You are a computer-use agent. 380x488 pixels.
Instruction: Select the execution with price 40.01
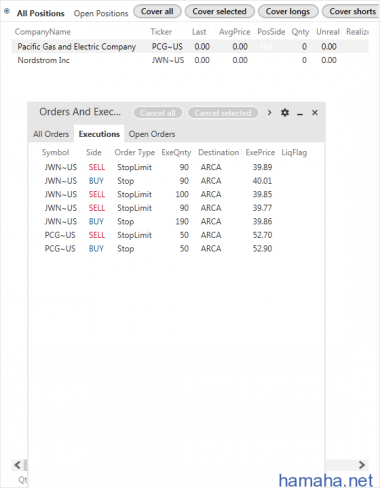[x=176, y=181]
